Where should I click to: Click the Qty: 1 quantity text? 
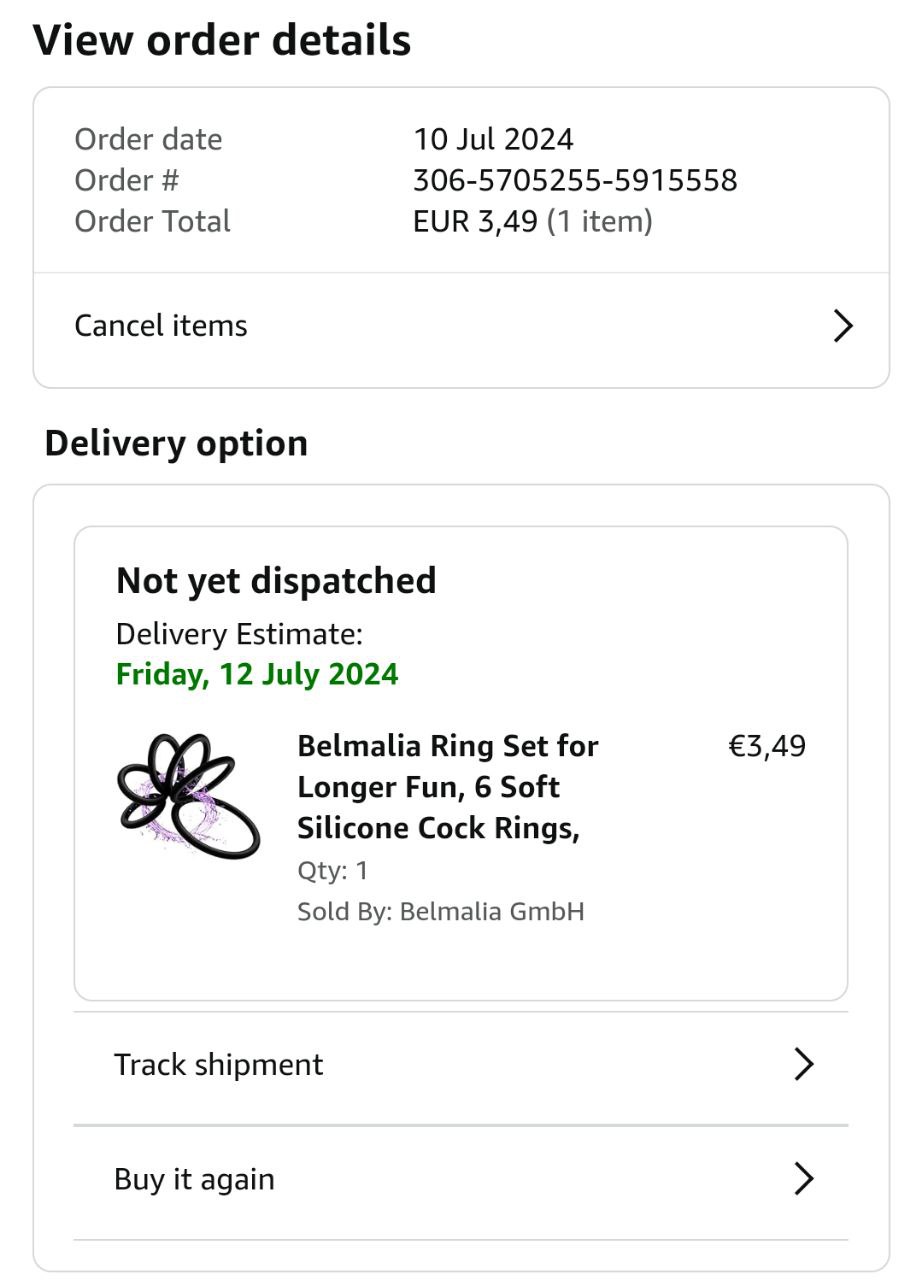pos(333,870)
